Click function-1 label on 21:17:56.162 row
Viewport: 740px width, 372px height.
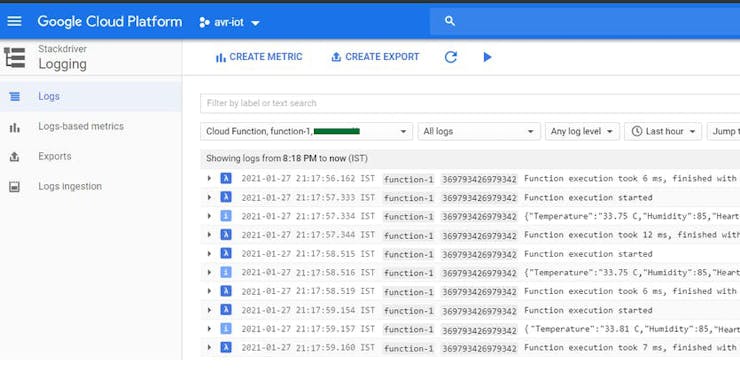[408, 179]
